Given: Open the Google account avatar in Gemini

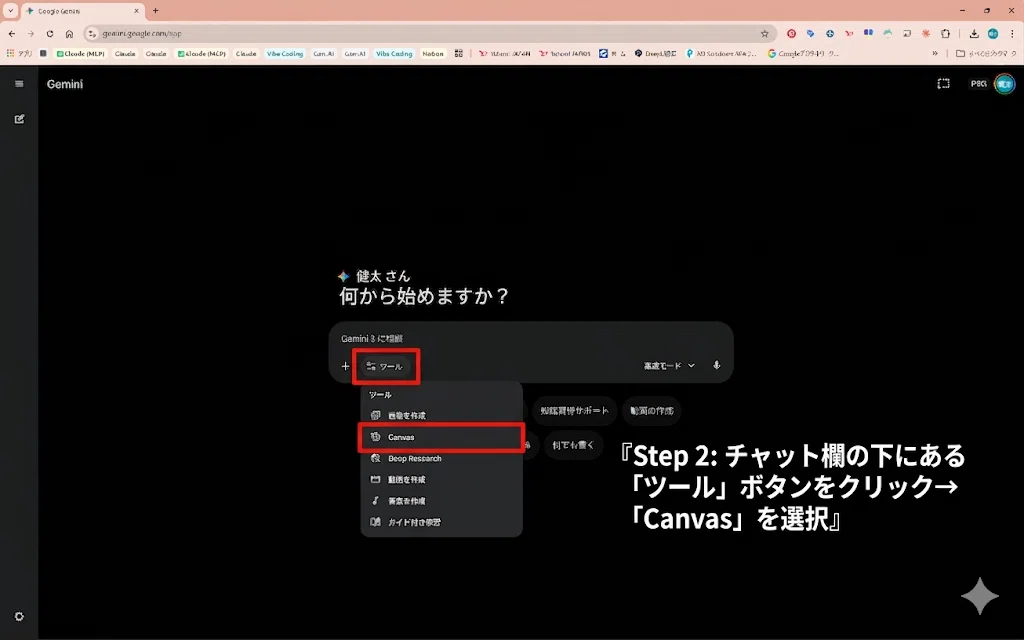Looking at the screenshot, I should (x=1004, y=84).
